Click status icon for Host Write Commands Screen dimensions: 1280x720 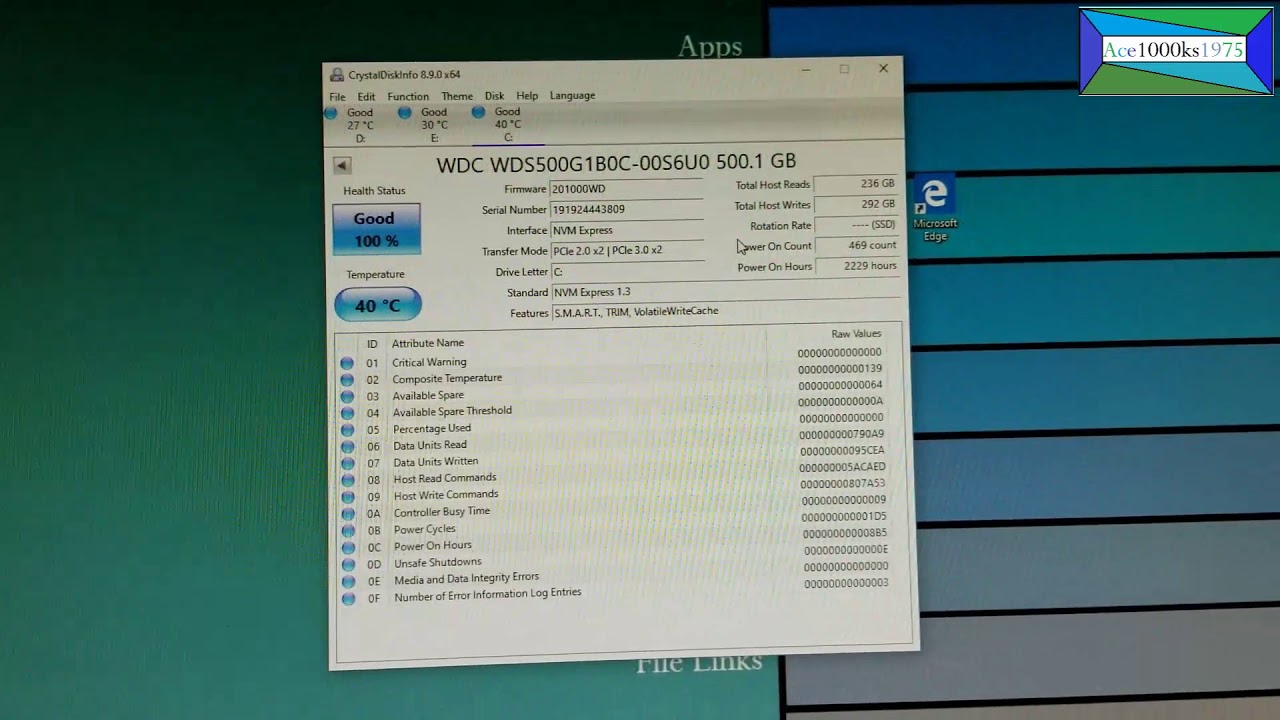tap(347, 497)
